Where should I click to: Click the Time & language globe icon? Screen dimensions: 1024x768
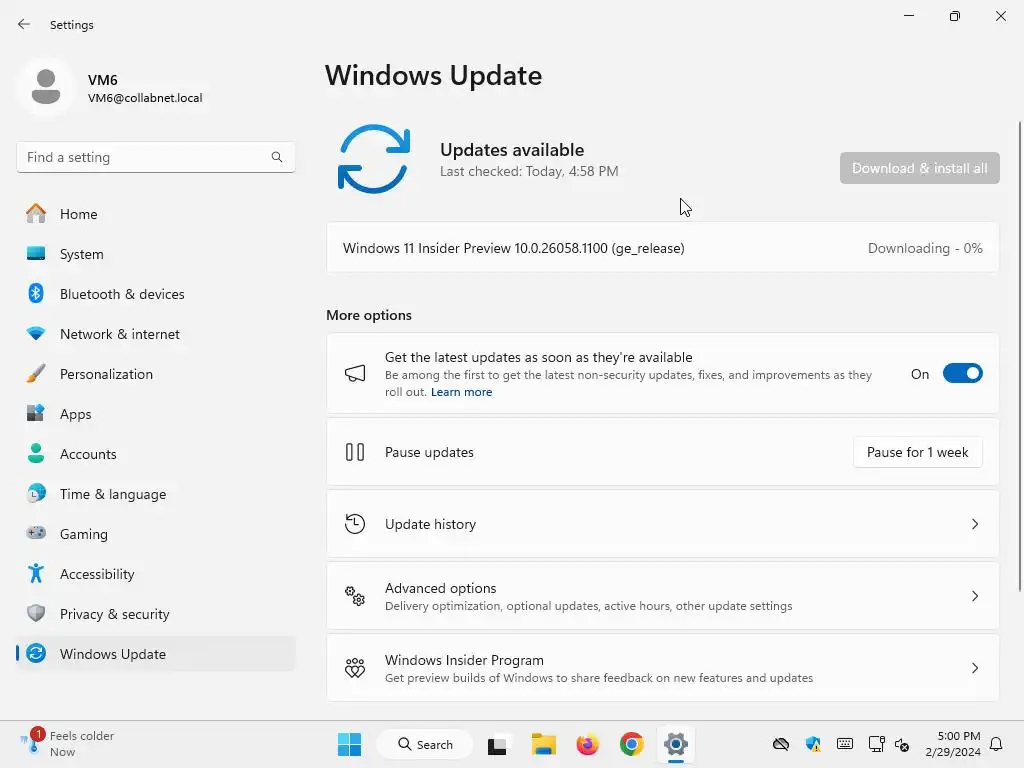tap(36, 493)
